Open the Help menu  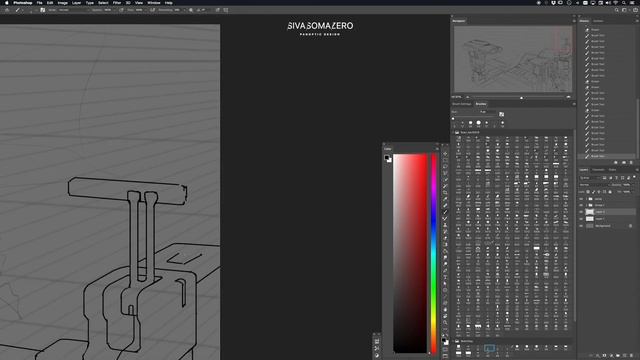[x=168, y=3]
